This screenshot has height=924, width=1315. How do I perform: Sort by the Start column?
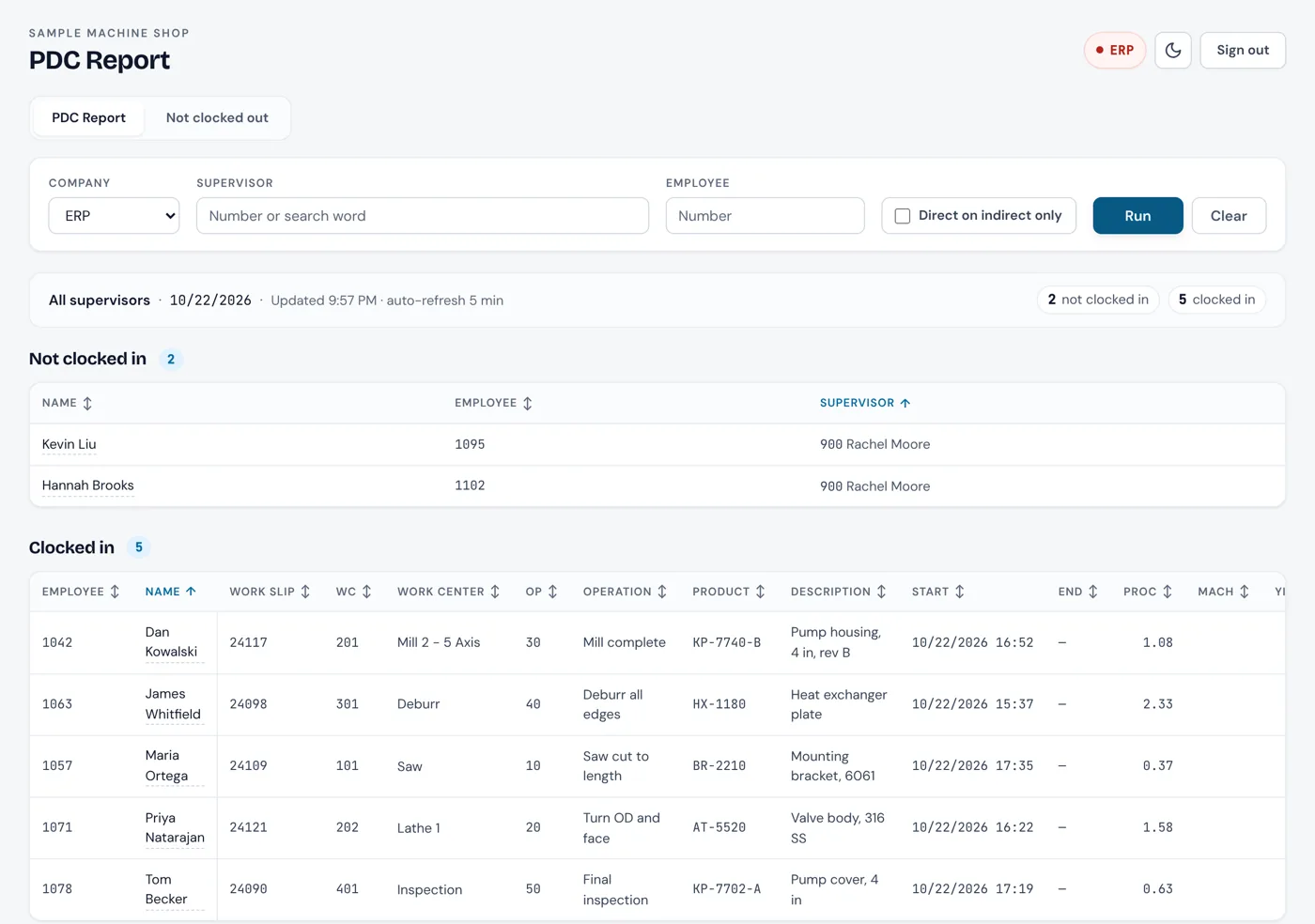pos(938,592)
